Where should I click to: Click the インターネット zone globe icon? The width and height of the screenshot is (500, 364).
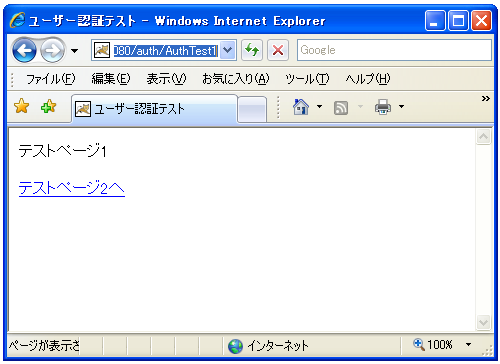coord(235,346)
